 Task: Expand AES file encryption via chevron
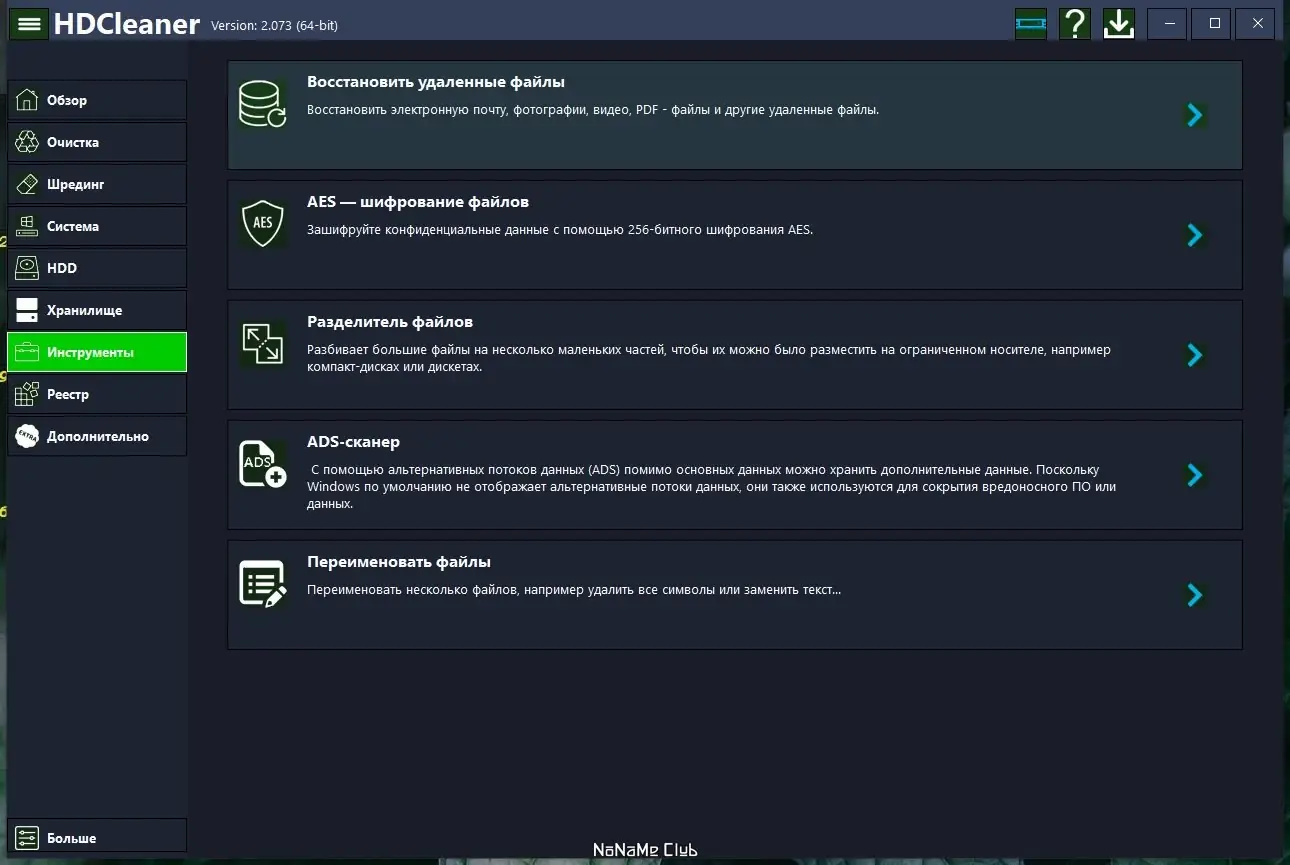click(1194, 235)
